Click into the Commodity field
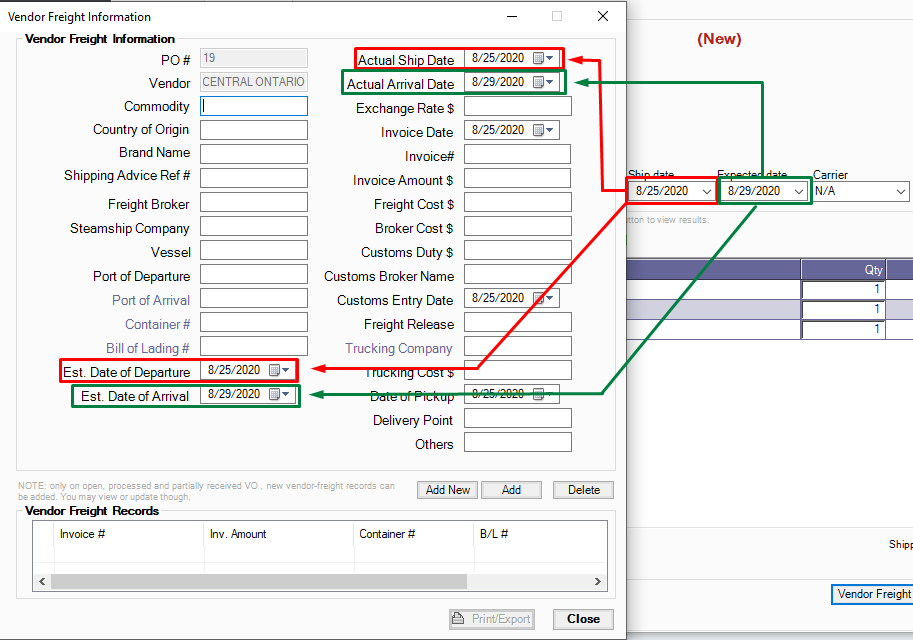 (253, 106)
